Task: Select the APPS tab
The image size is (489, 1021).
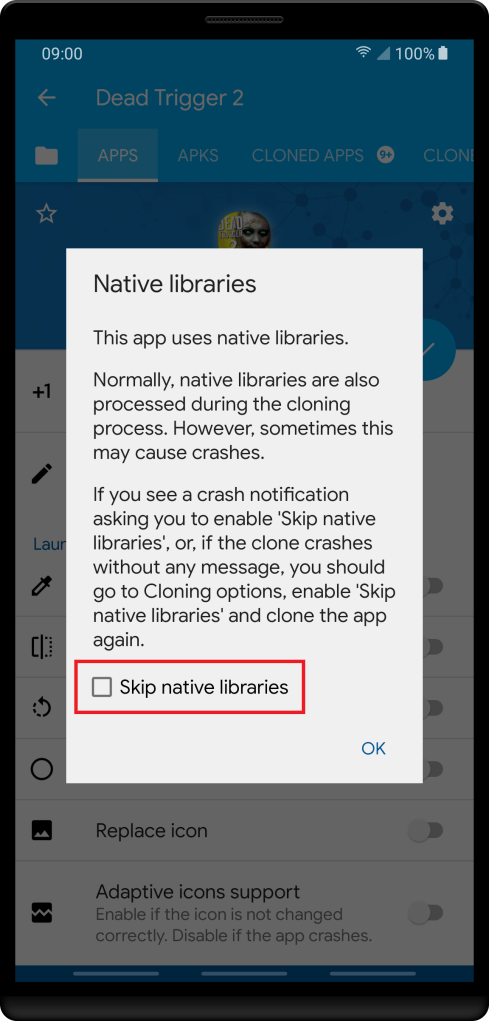Action: pyautogui.click(x=118, y=156)
